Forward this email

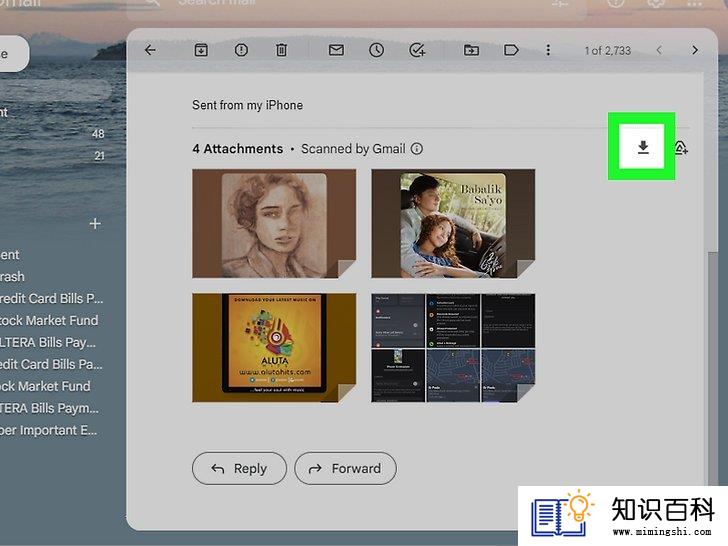pyautogui.click(x=345, y=468)
